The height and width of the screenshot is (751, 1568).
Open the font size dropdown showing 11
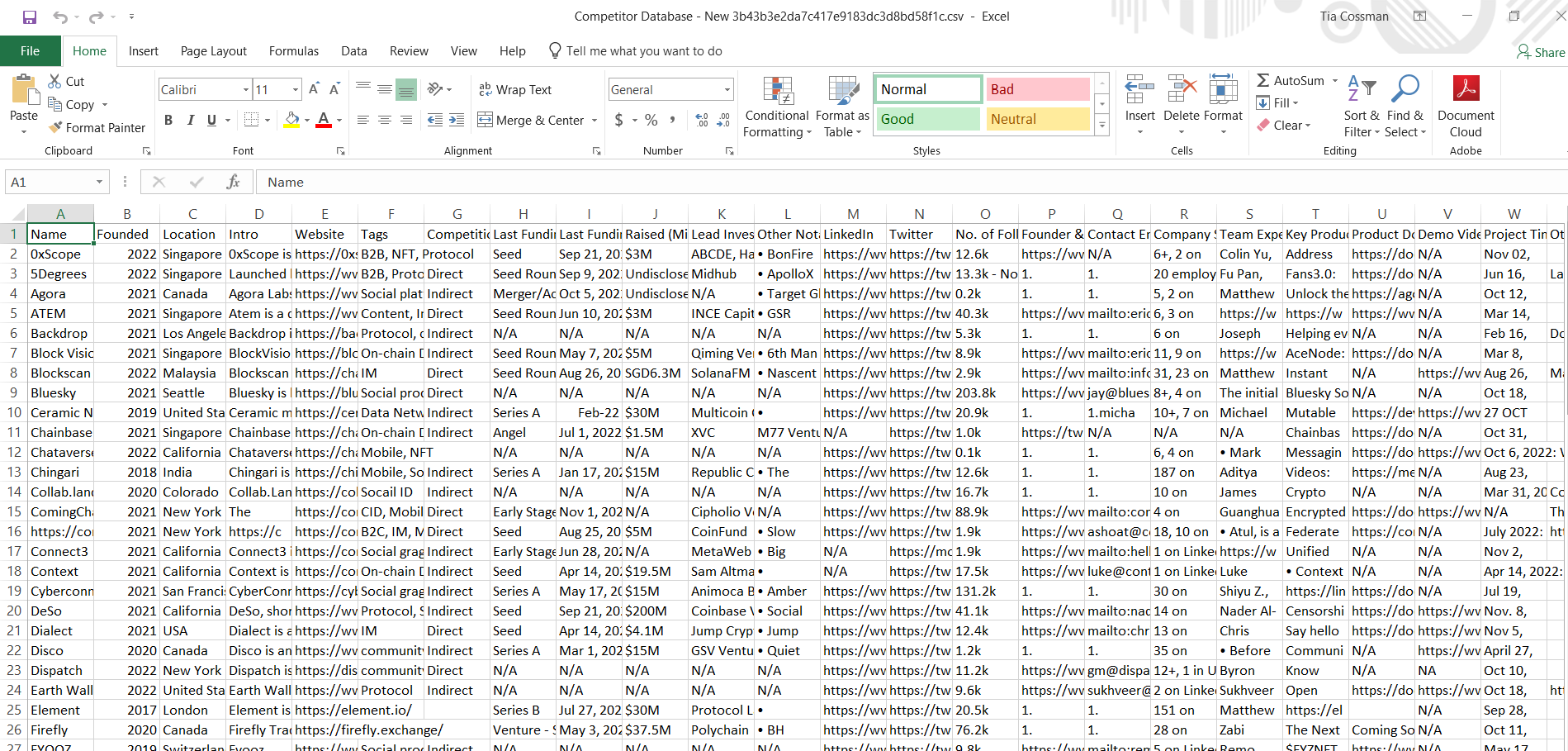pos(296,89)
